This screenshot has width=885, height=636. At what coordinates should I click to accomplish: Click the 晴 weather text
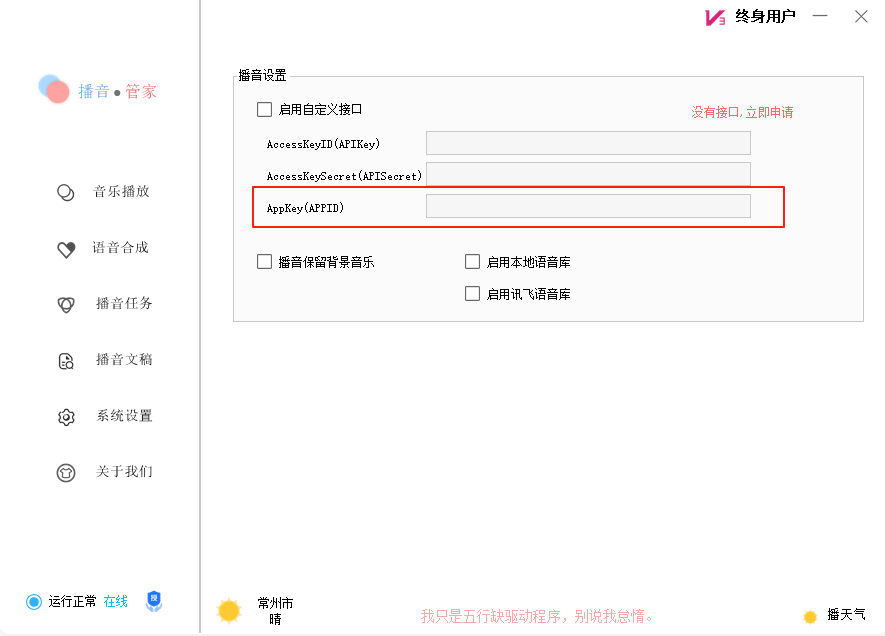275,619
